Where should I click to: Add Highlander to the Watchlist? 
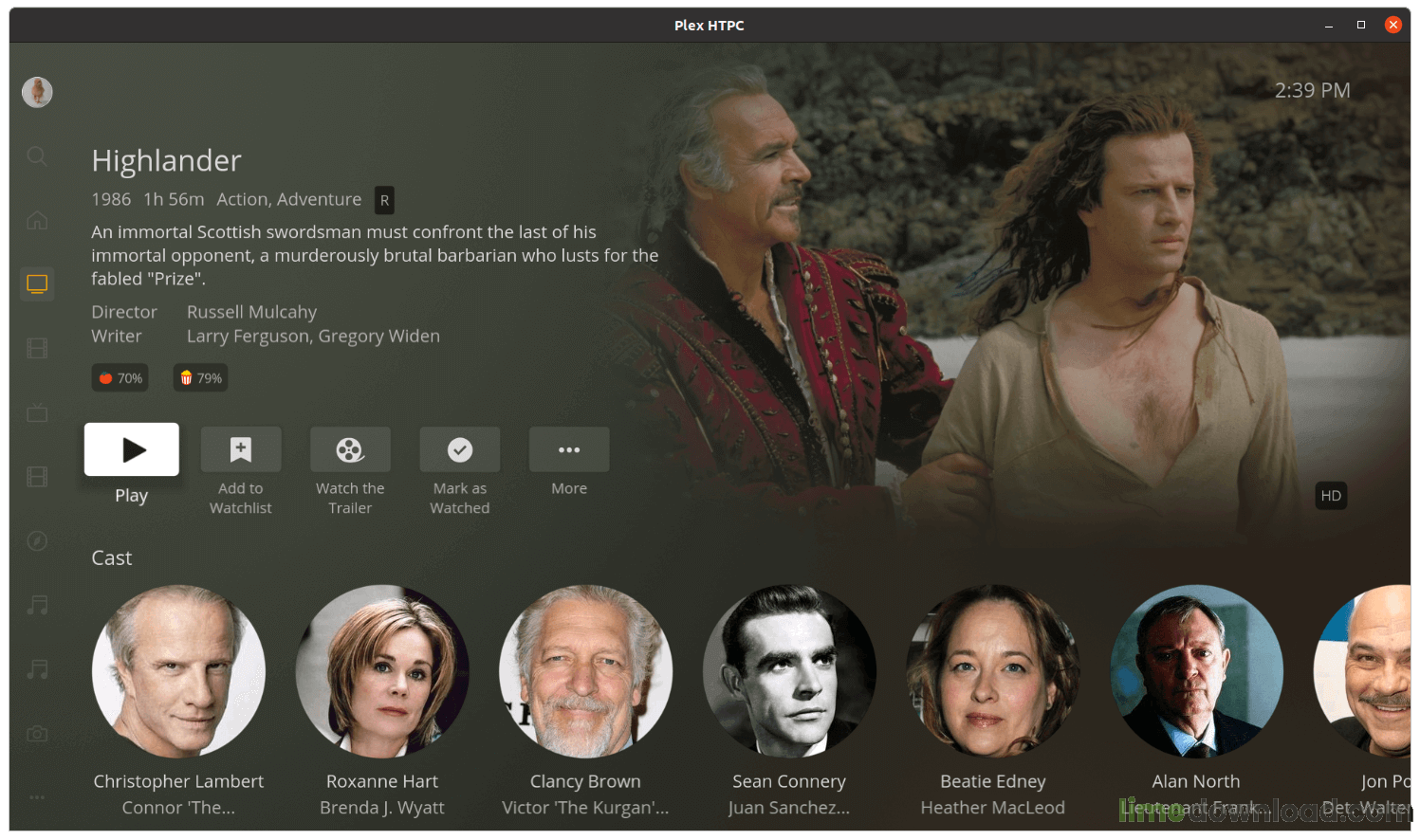[x=241, y=448]
